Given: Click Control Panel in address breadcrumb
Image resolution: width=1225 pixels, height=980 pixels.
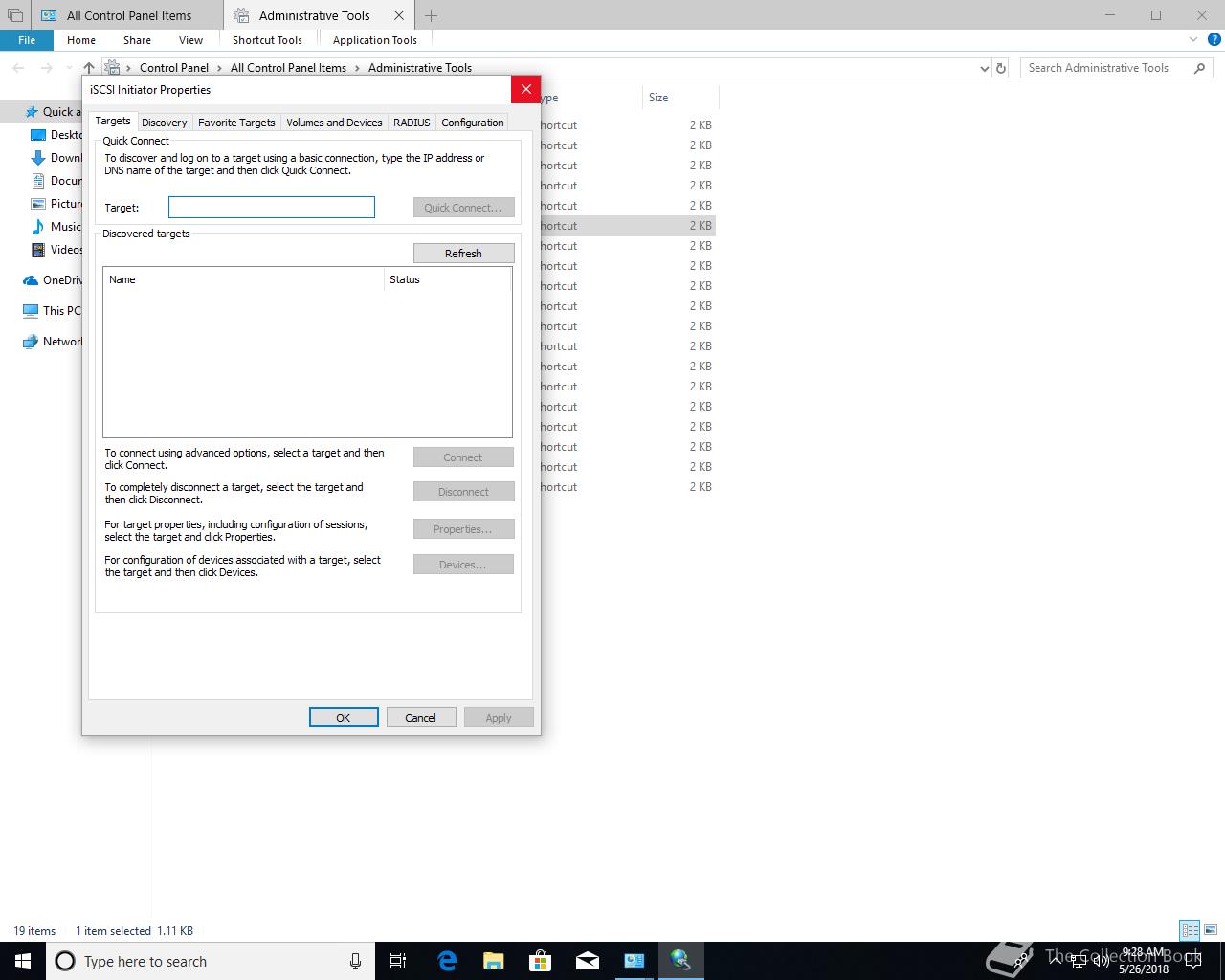Looking at the screenshot, I should click(x=174, y=68).
